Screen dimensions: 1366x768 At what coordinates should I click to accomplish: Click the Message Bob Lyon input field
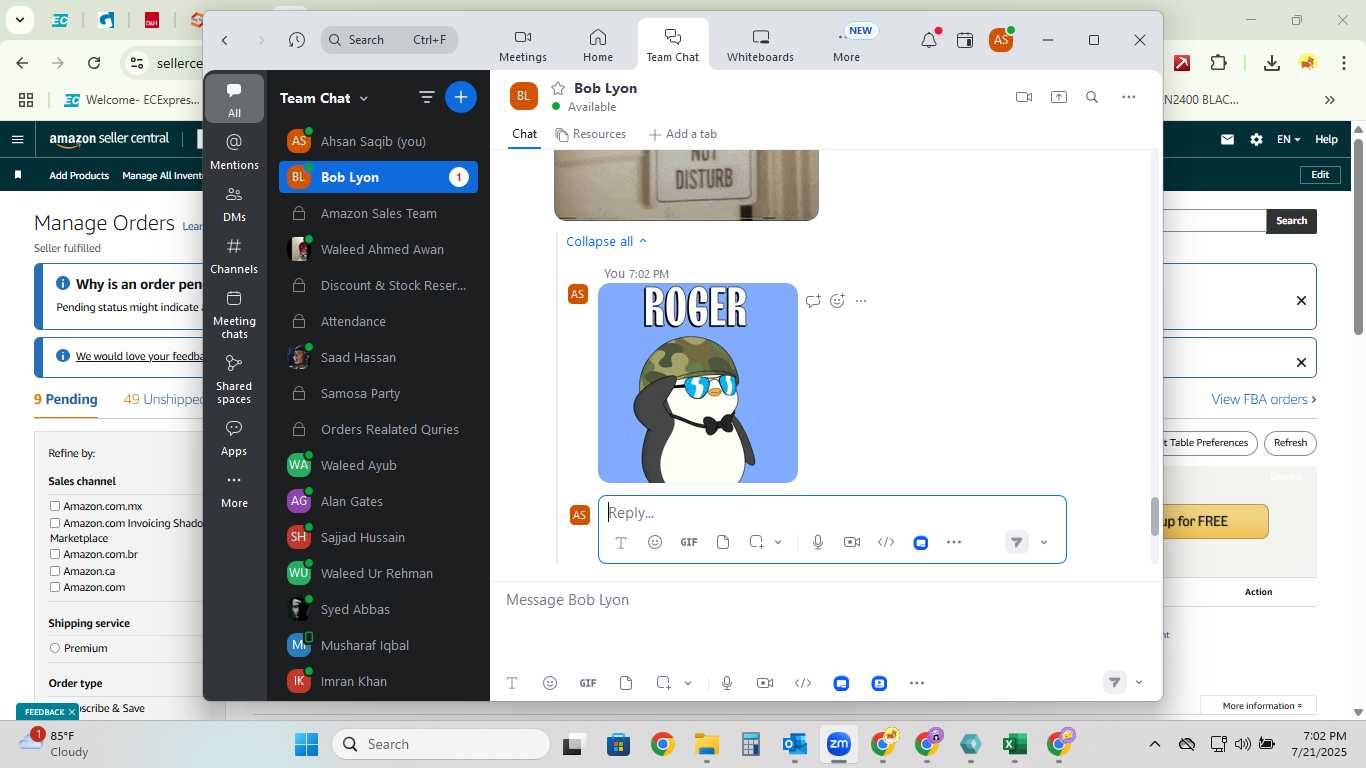[826, 600]
